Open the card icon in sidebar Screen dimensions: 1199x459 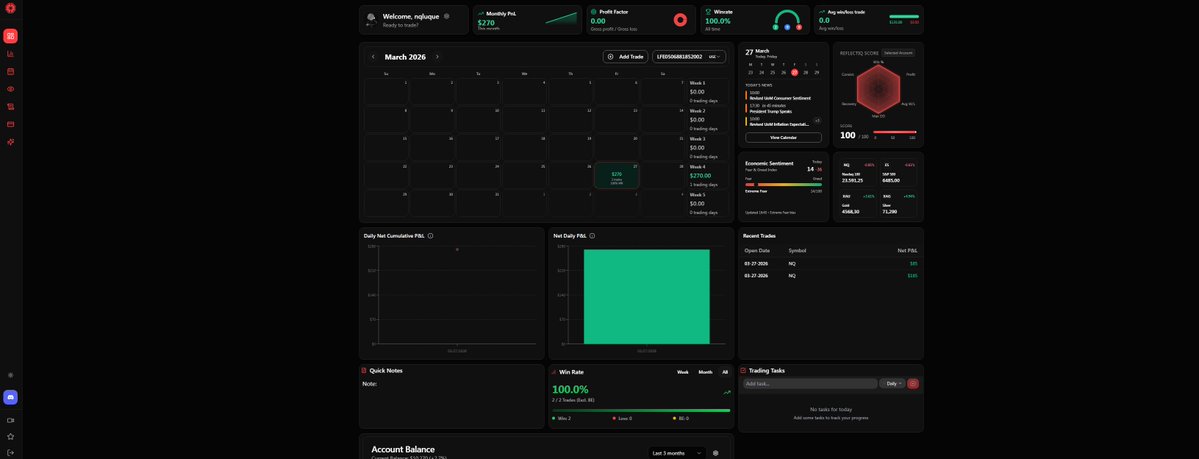11,124
